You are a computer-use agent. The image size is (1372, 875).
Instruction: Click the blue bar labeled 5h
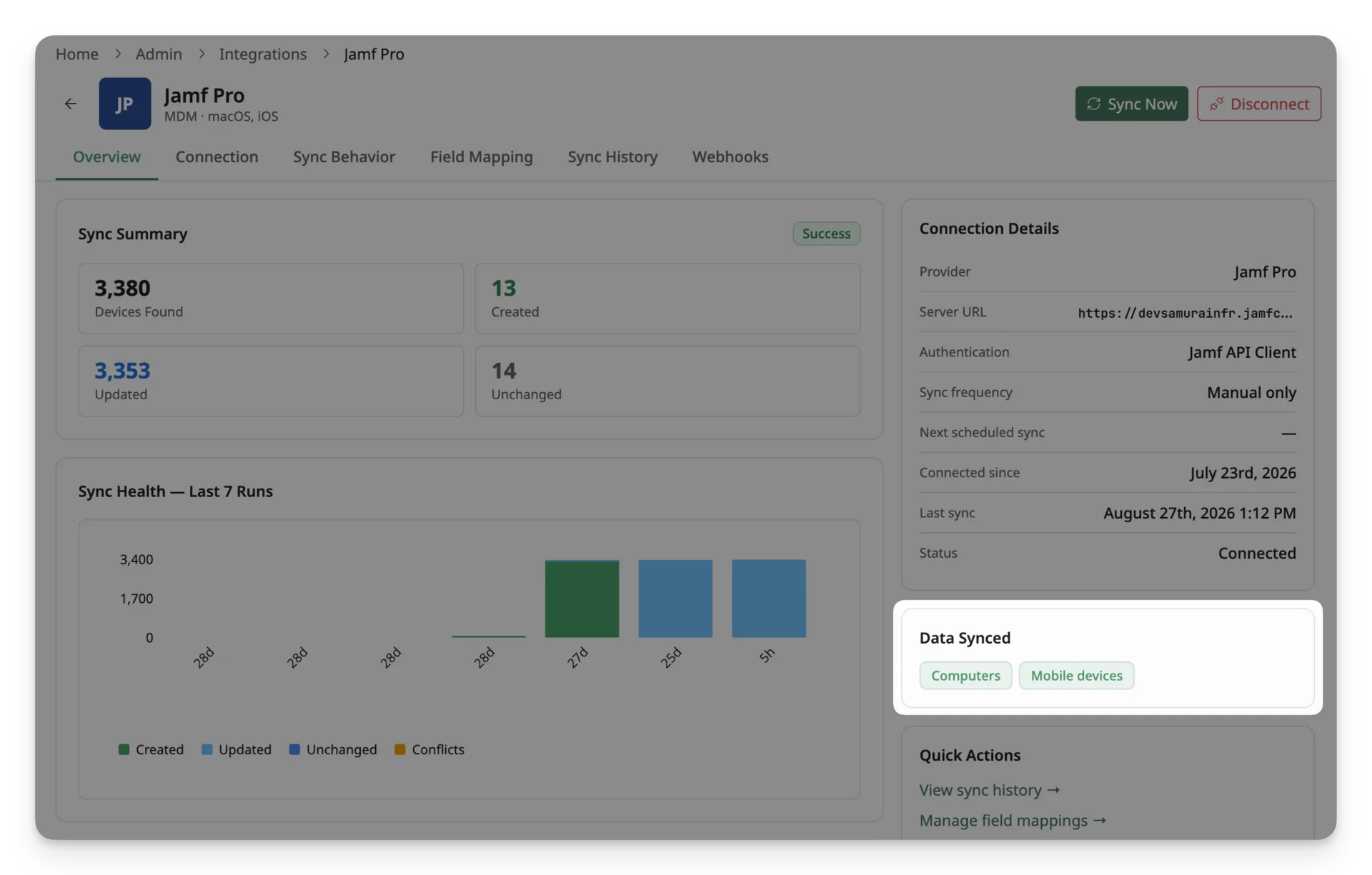[x=769, y=599]
